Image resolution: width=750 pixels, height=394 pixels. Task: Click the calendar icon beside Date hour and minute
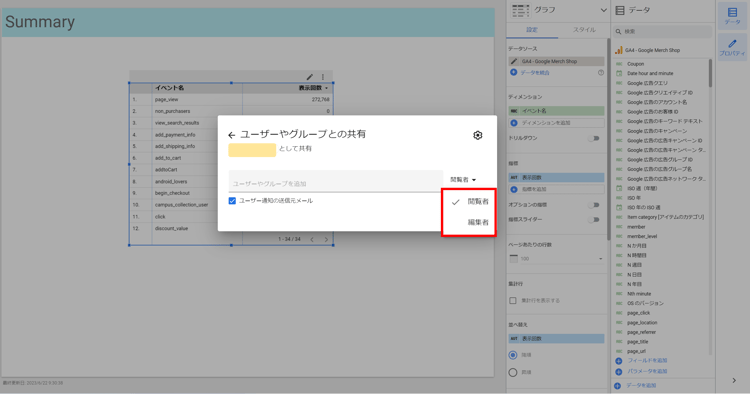tap(619, 73)
